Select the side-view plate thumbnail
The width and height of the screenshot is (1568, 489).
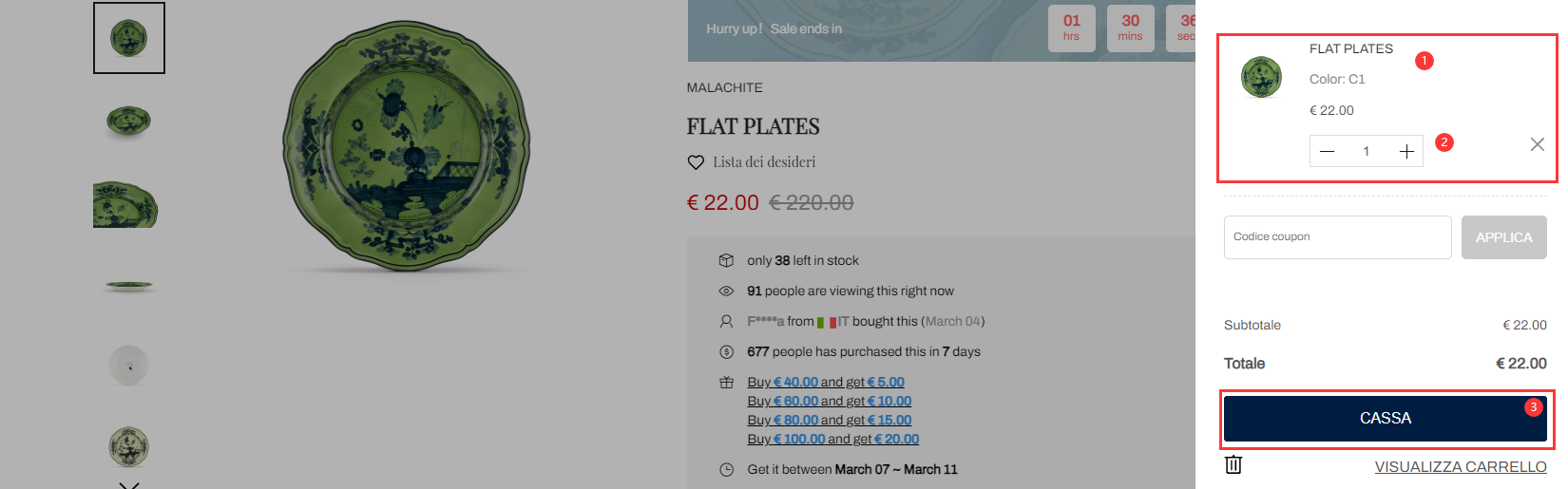tap(129, 285)
